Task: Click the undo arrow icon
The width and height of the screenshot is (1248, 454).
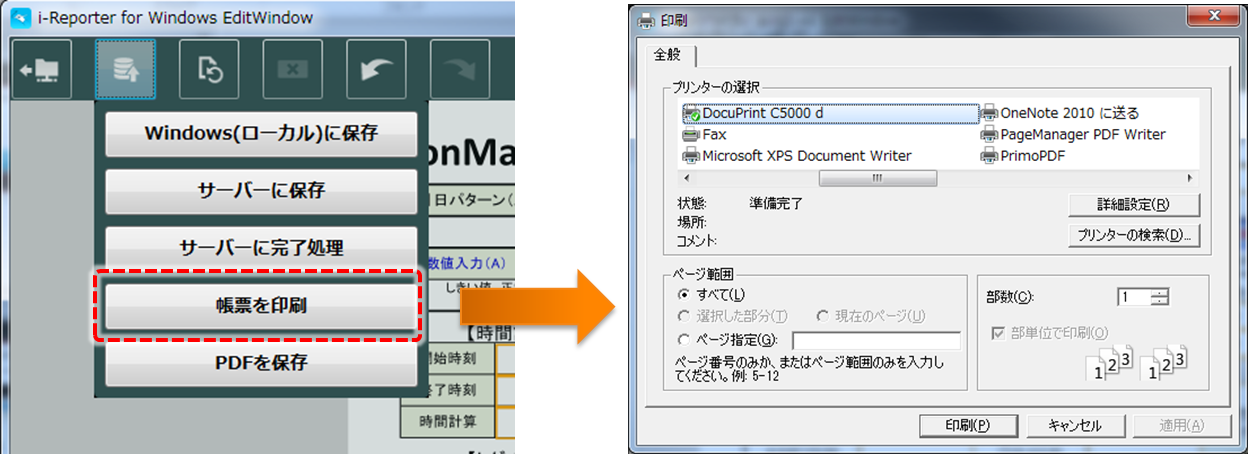Action: tap(376, 69)
